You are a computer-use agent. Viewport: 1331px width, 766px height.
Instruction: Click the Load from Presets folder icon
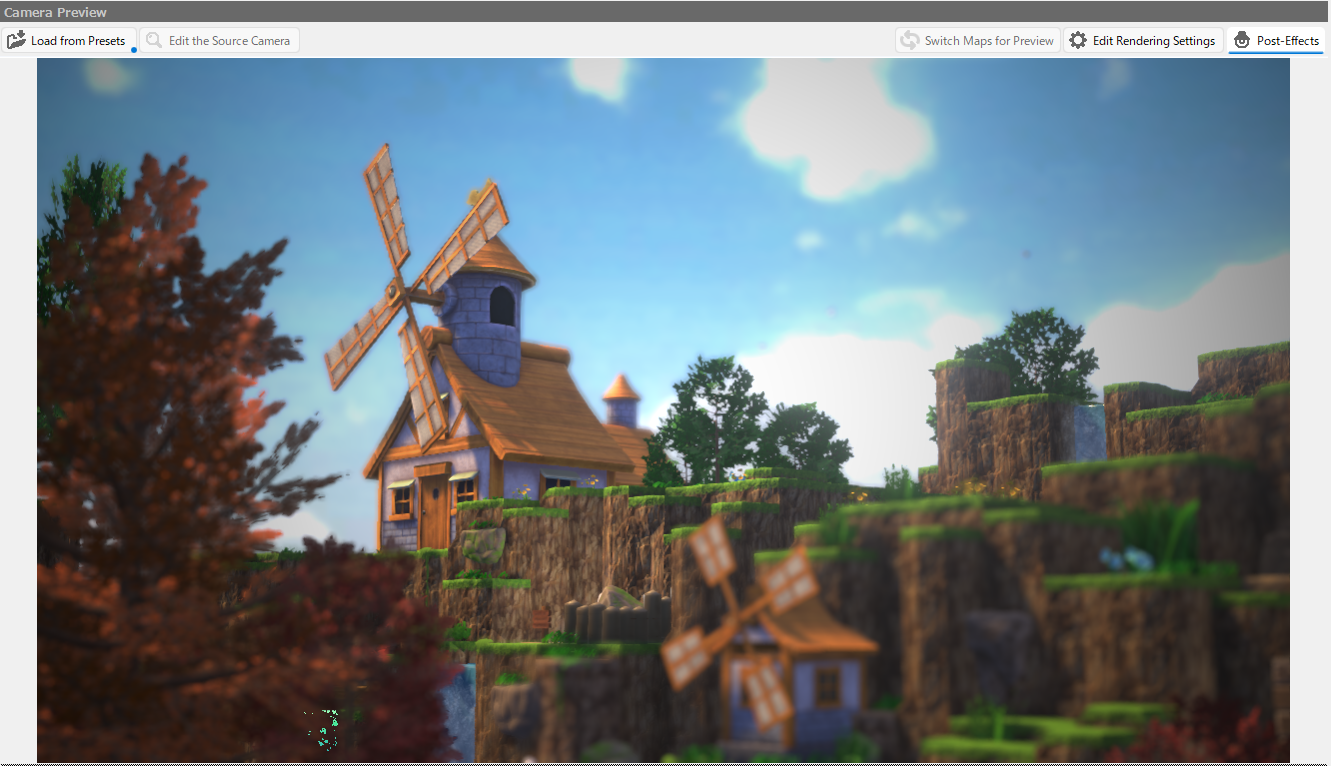coord(17,41)
